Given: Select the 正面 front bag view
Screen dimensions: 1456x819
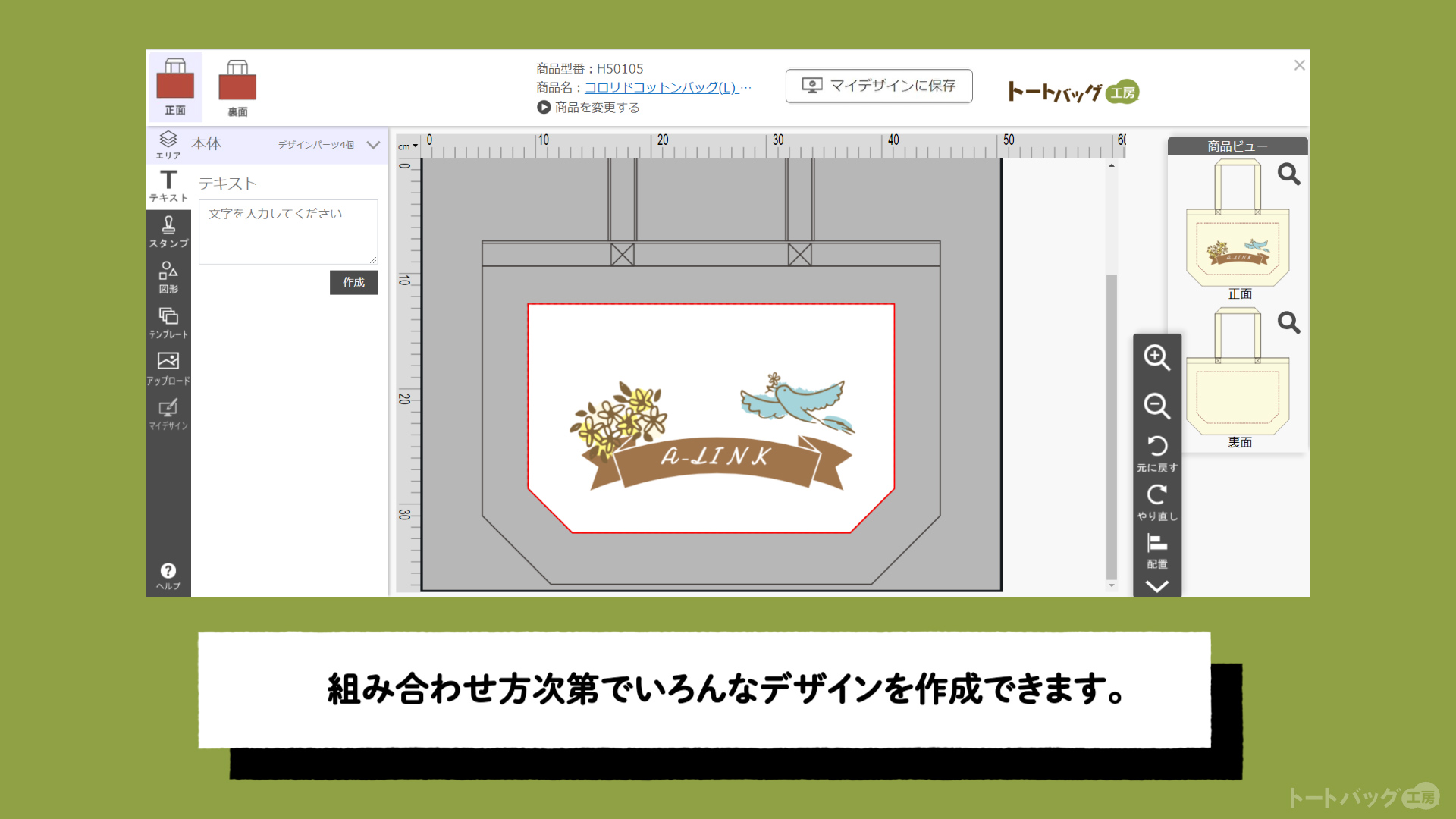Looking at the screenshot, I should (x=175, y=86).
